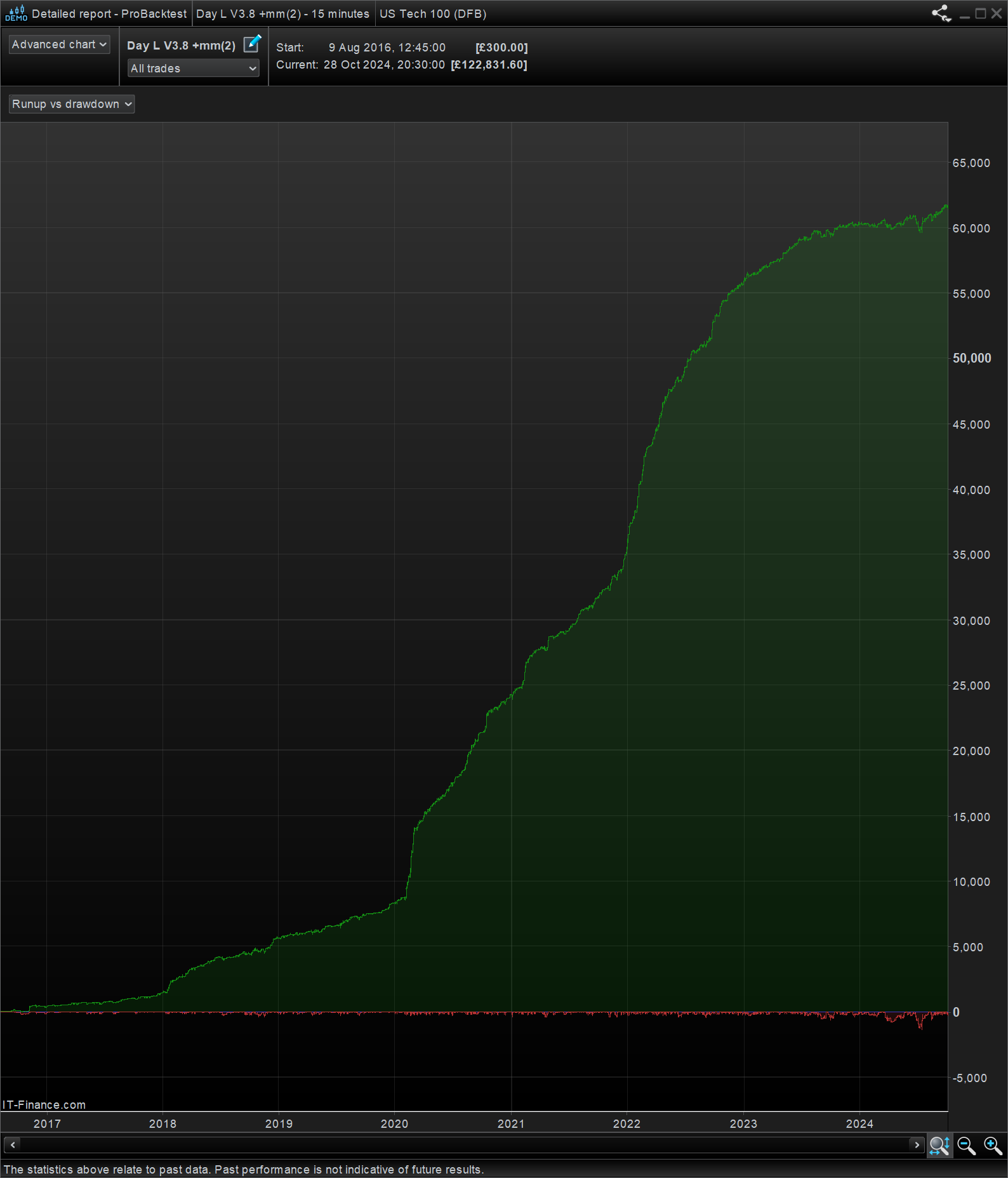This screenshot has height=1178, width=1008.
Task: Close the ProBacktest report window
Action: coord(997,13)
